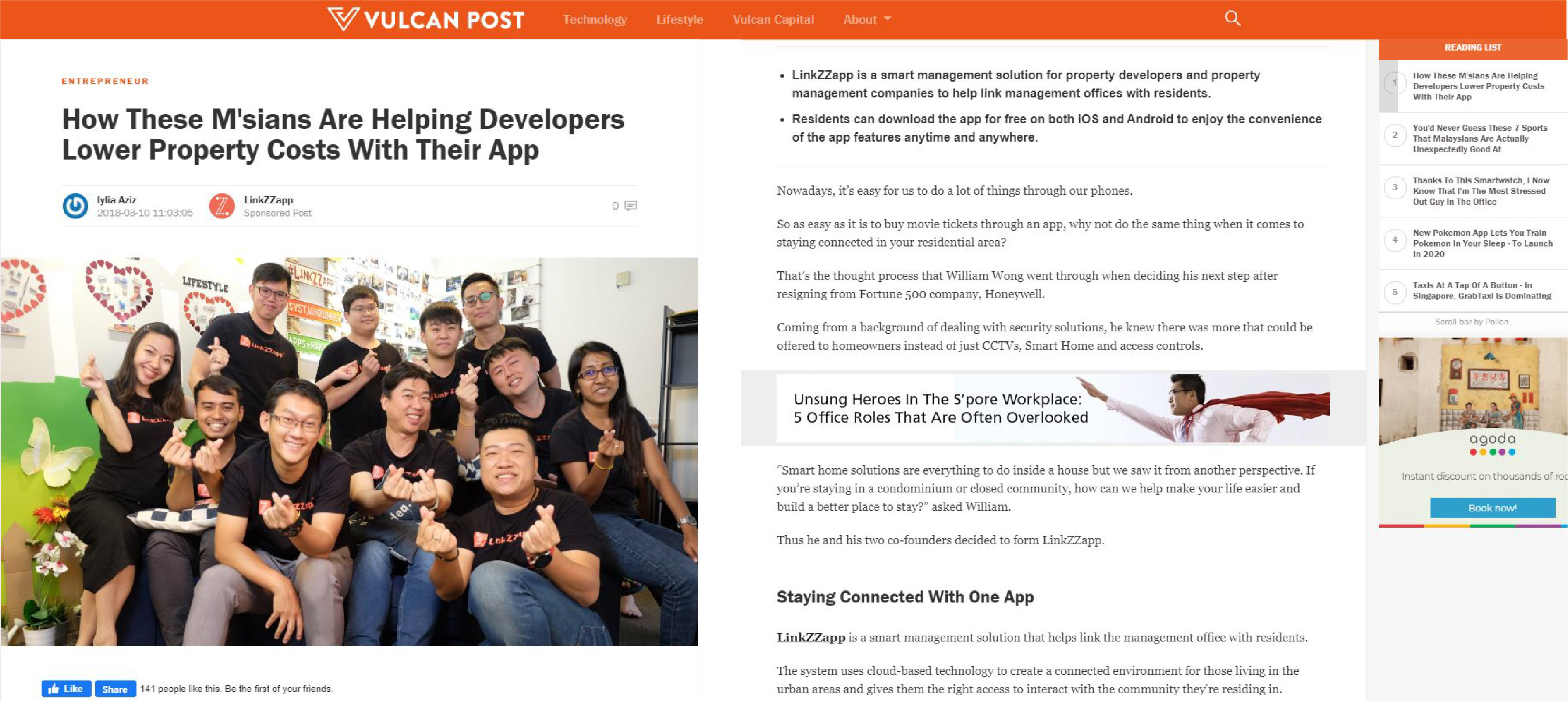Click the 'Unsung Heroes In The S'pore Workplace' banner
This screenshot has width=1568, height=701.
tap(1052, 408)
